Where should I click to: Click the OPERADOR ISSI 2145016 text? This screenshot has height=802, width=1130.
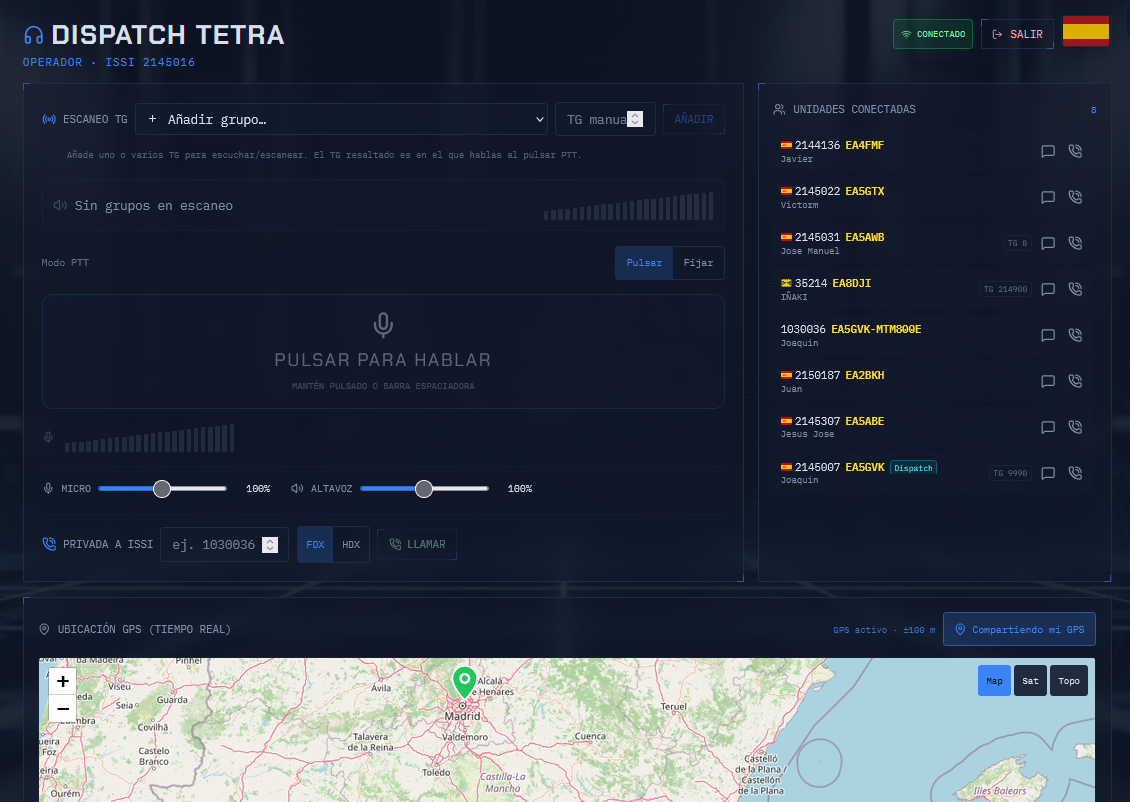click(109, 63)
